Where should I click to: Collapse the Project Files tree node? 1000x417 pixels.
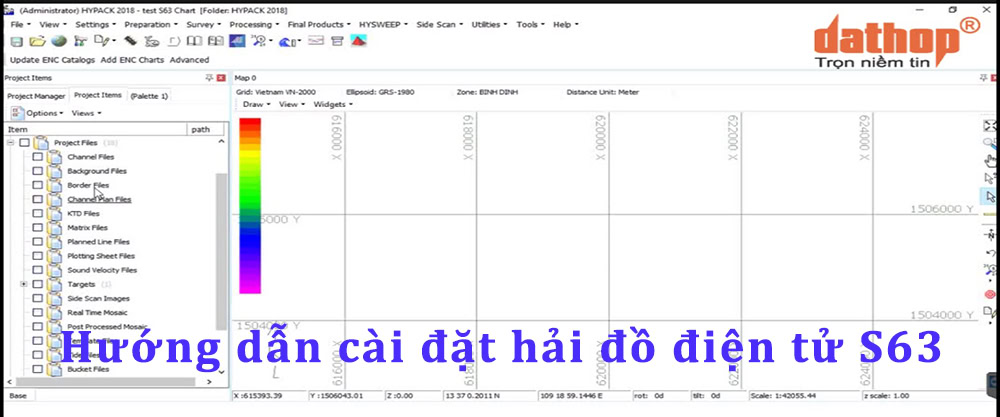coord(10,143)
